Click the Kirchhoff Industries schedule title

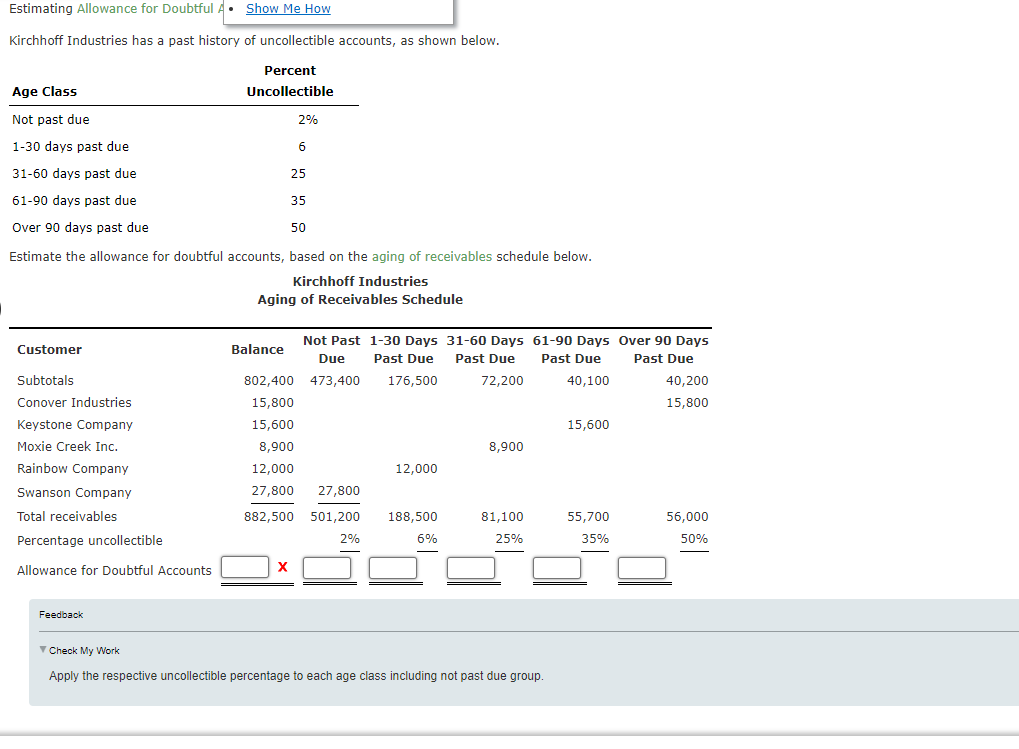coord(360,281)
